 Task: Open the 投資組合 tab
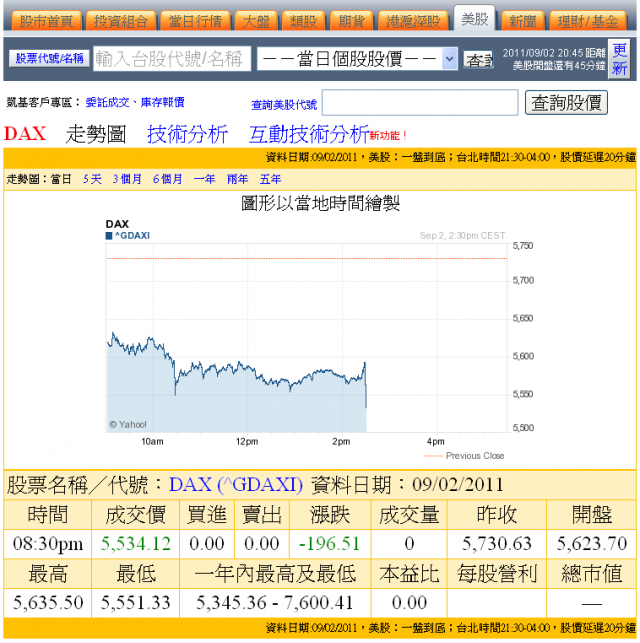pyautogui.click(x=121, y=21)
